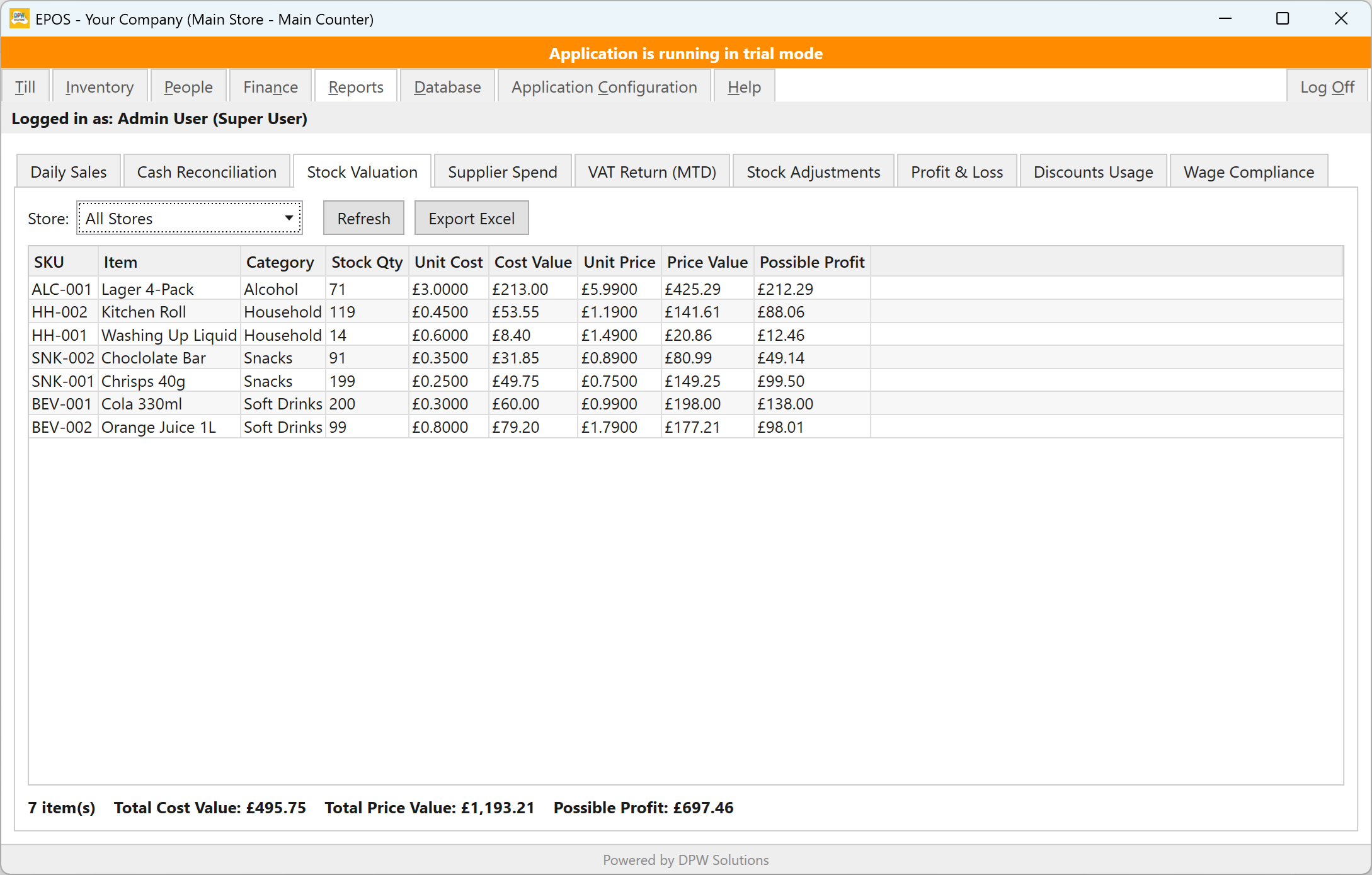Click the Refresh button
This screenshot has height=875, width=1372.
pos(363,219)
